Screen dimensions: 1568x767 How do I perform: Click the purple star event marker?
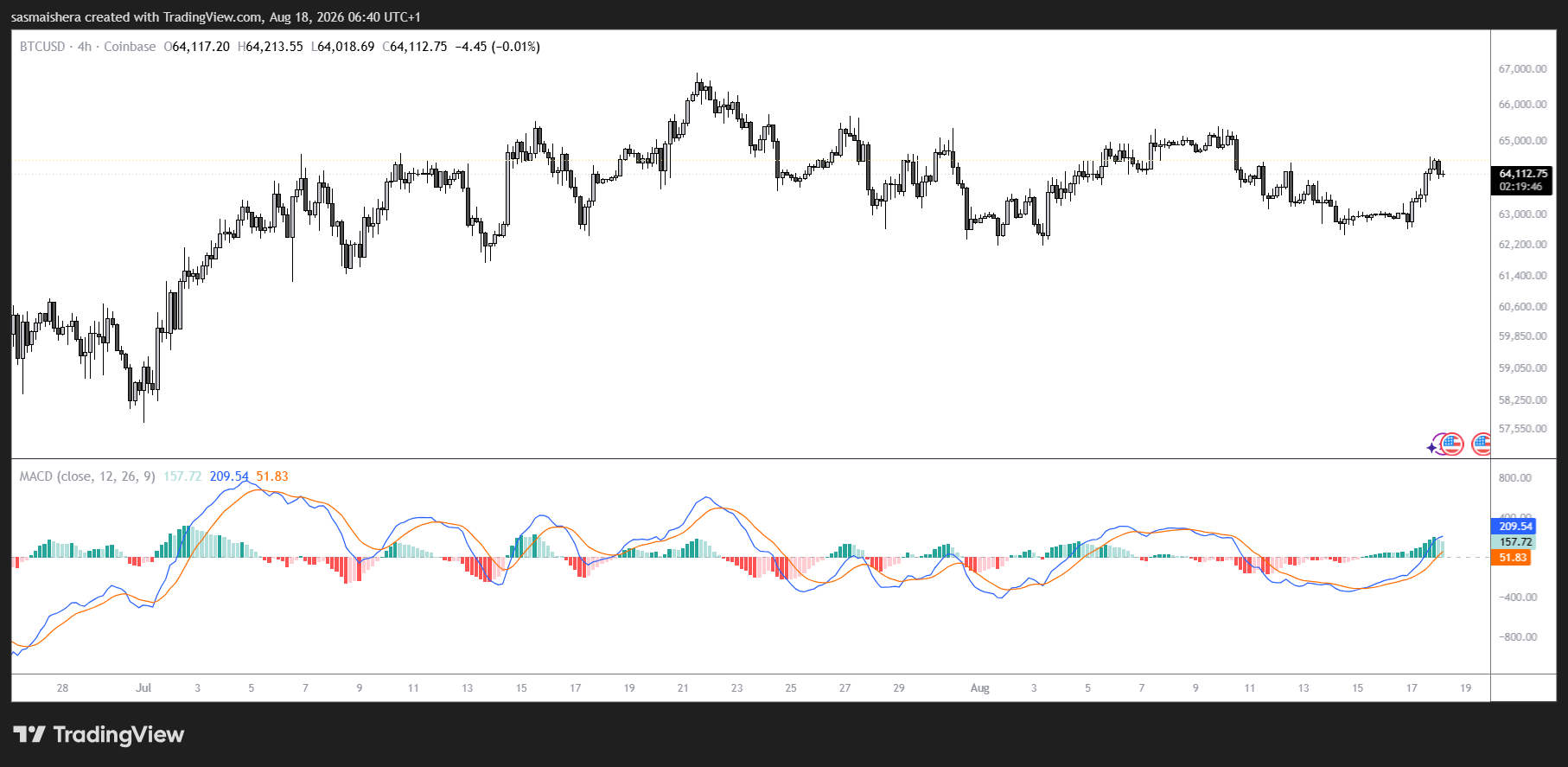[1433, 446]
